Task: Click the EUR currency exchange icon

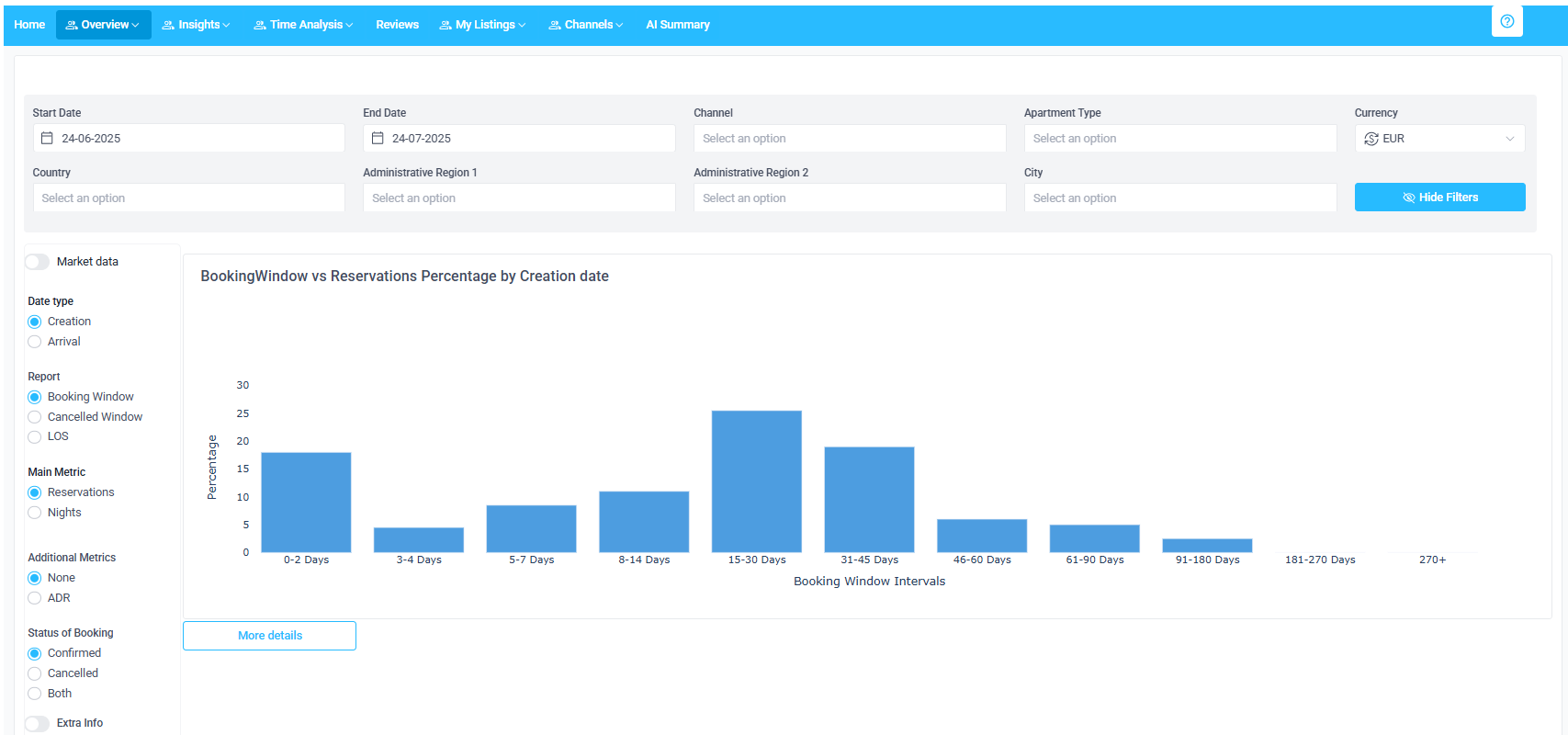Action: click(1371, 139)
